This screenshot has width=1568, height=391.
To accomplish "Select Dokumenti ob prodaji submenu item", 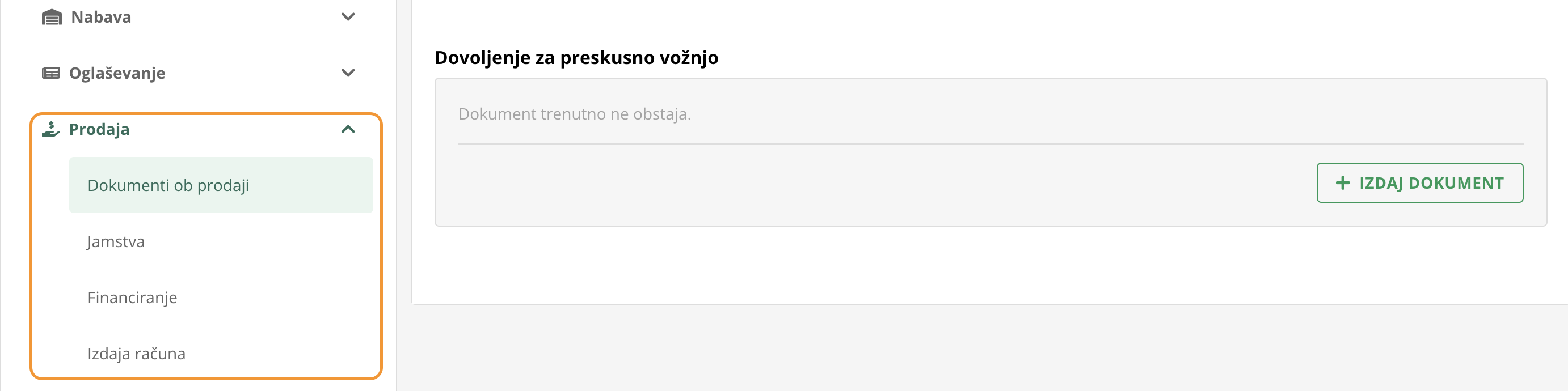I will 221,185.
